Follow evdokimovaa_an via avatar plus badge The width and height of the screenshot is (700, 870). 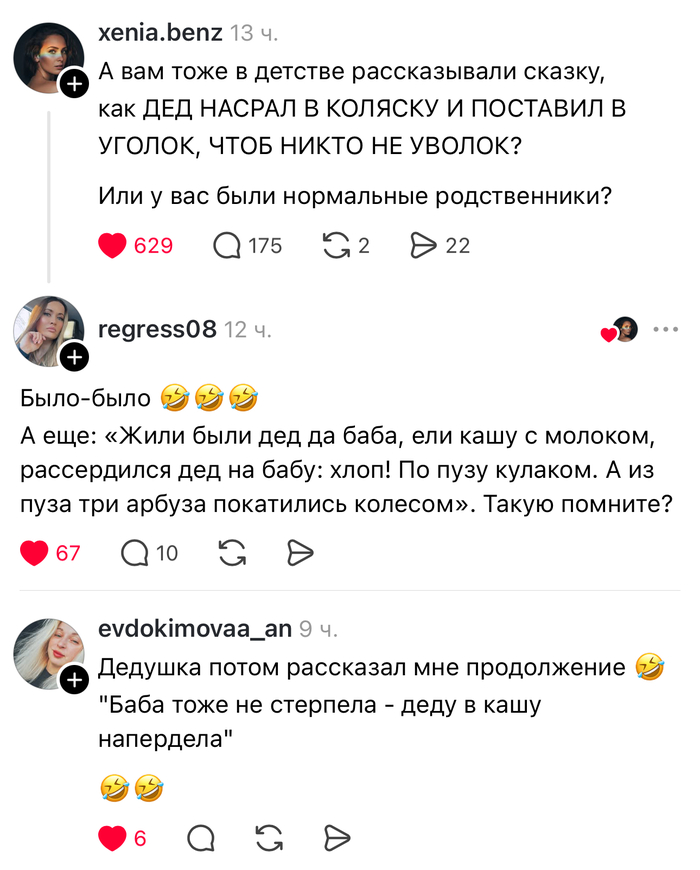(74, 681)
